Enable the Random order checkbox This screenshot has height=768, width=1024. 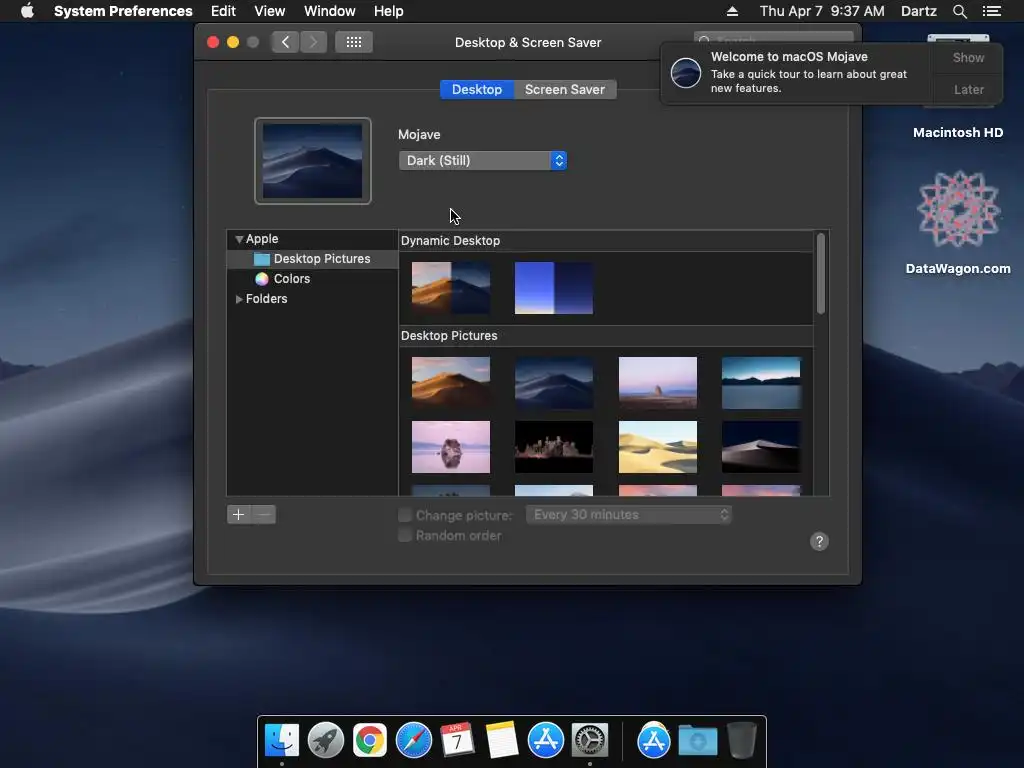pyautogui.click(x=405, y=536)
